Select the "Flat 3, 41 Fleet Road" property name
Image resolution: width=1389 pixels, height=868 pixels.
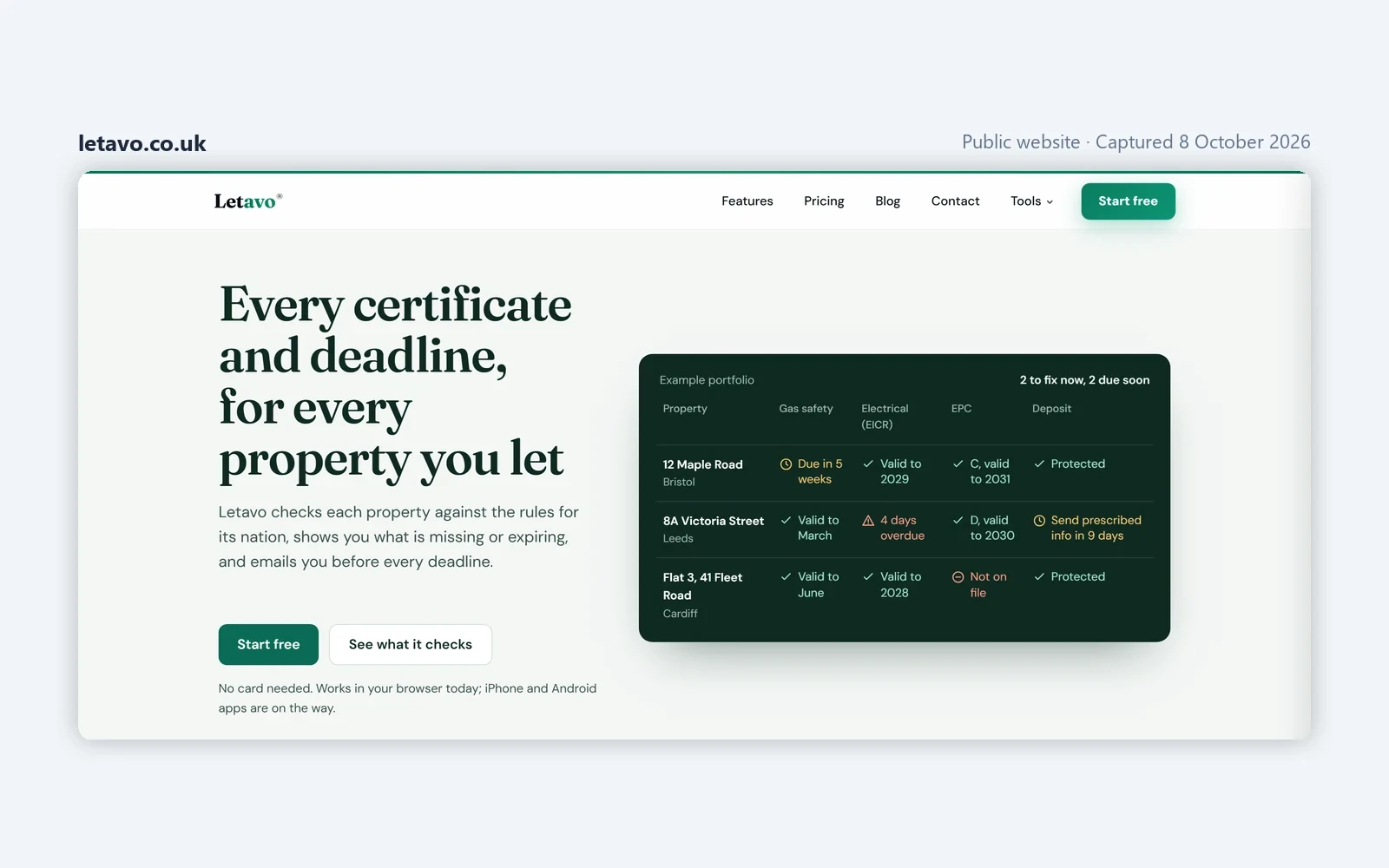[x=703, y=587]
